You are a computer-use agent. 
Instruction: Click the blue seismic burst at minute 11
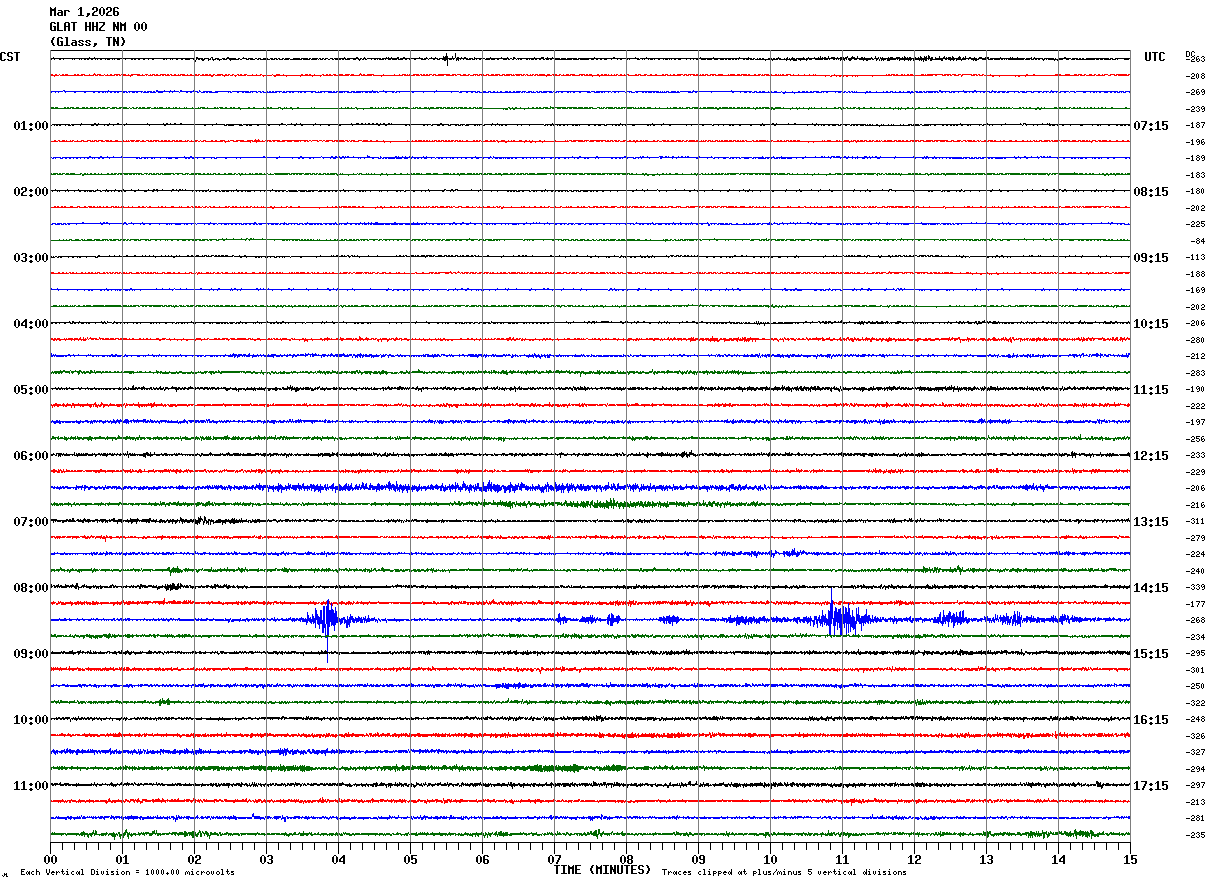tap(842, 619)
